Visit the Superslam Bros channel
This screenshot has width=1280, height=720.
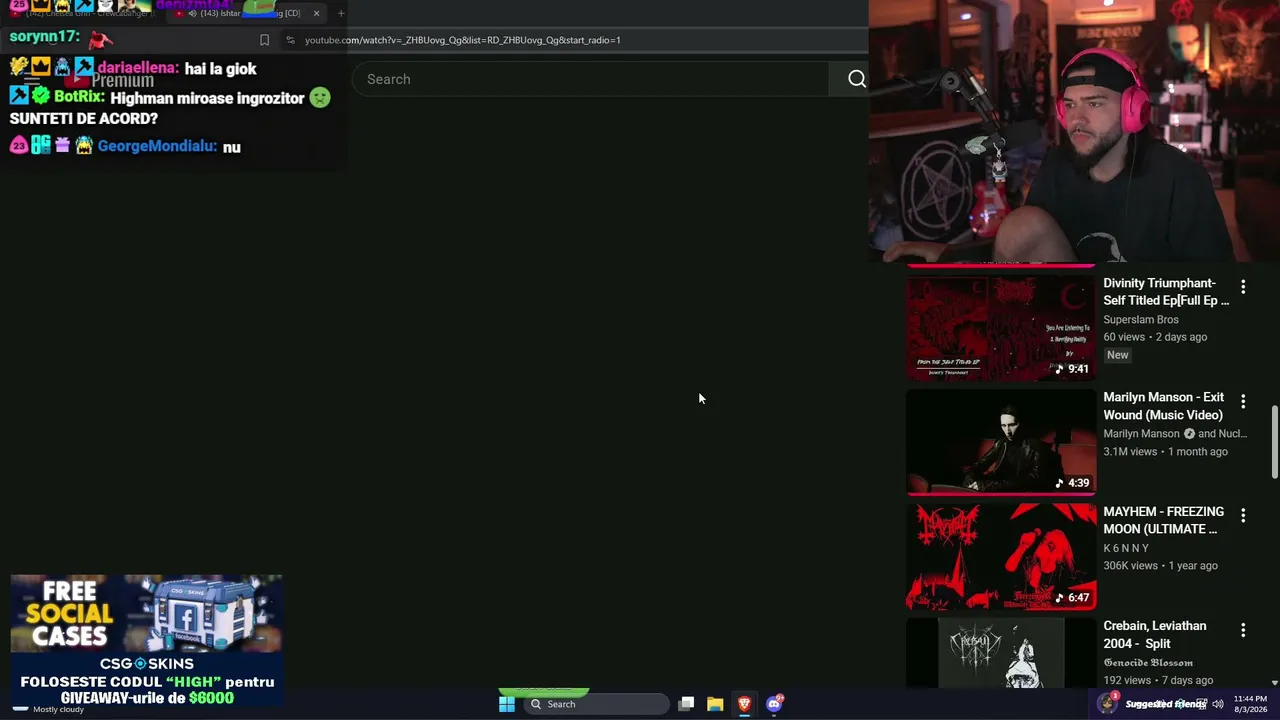click(1140, 320)
